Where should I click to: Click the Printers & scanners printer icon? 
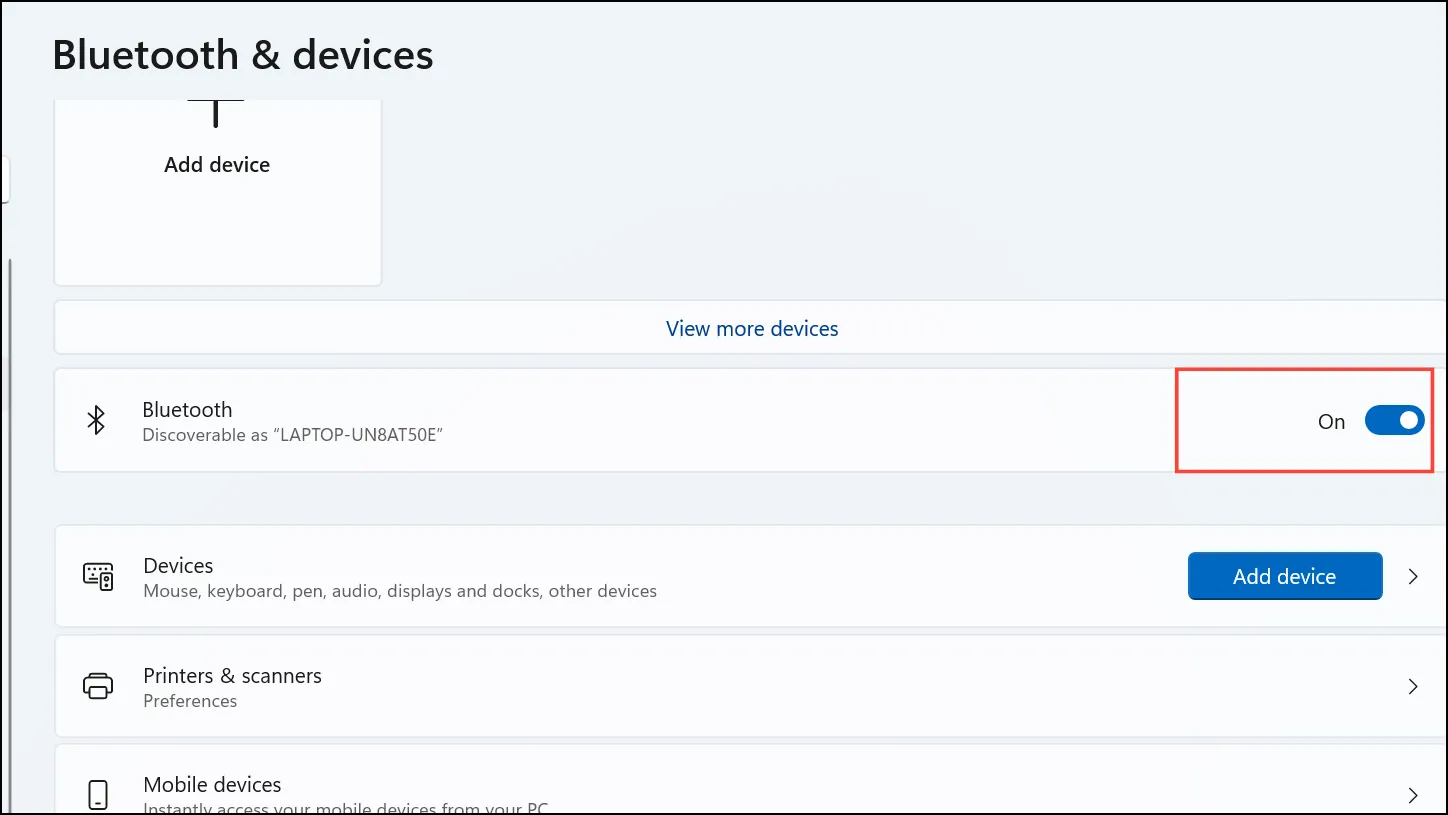[x=98, y=686]
